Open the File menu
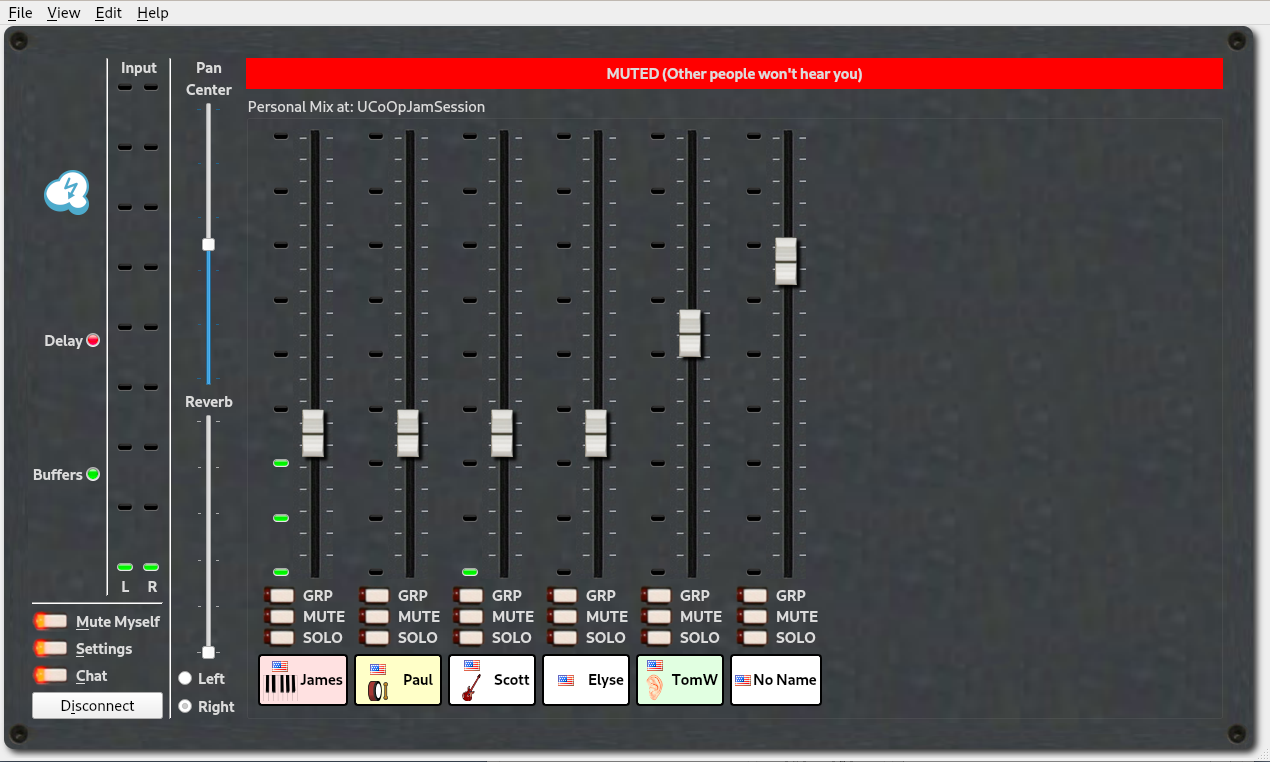Screen dimensions: 1270x762 (x=20, y=13)
